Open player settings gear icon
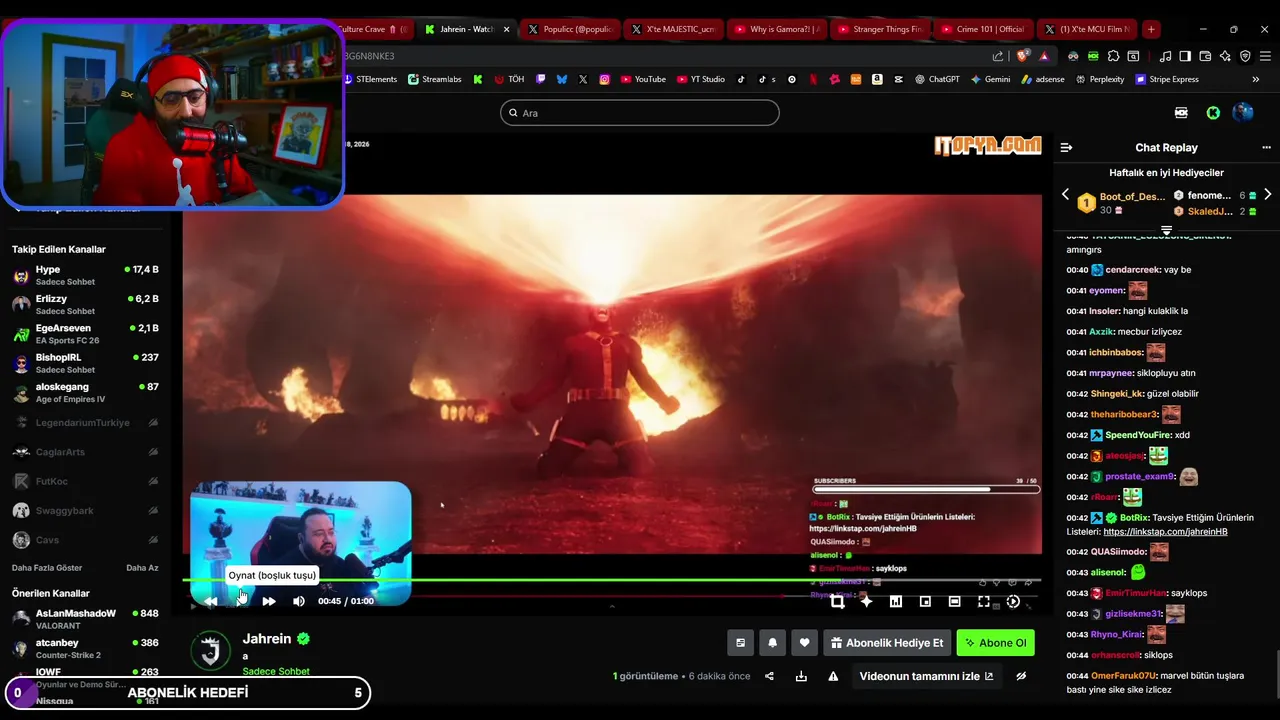Viewport: 1280px width, 720px height. click(x=1013, y=601)
